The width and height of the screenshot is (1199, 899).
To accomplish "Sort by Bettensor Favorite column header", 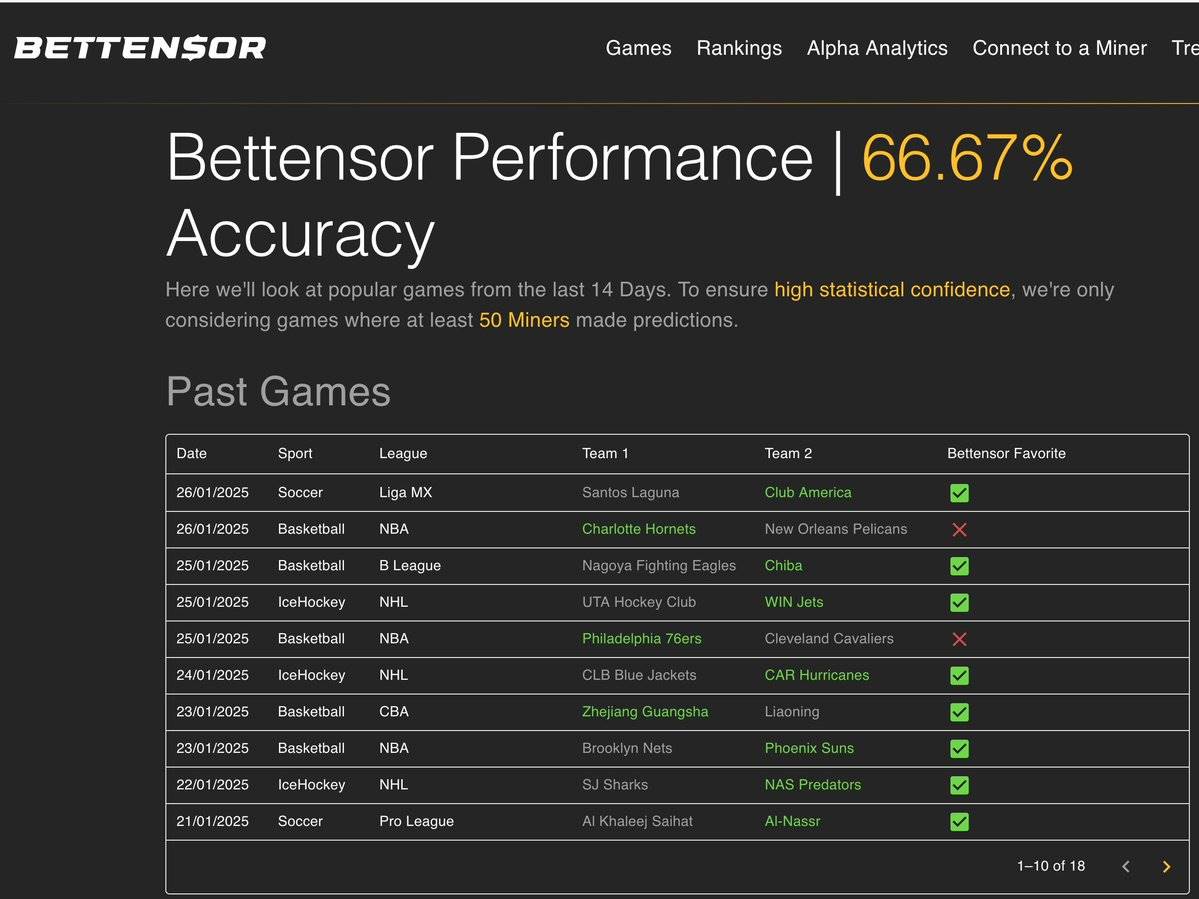I will coord(1006,454).
